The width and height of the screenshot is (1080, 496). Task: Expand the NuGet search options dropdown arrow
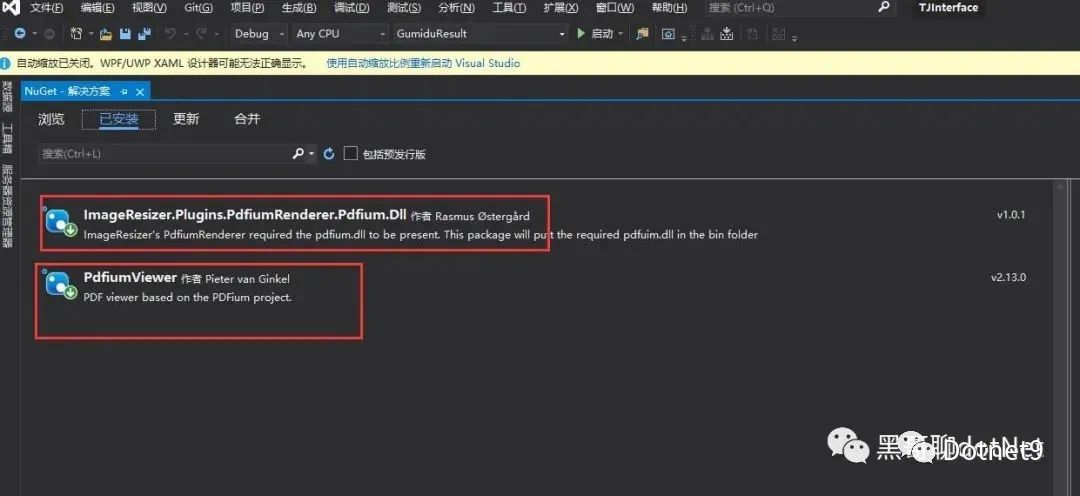[x=311, y=154]
